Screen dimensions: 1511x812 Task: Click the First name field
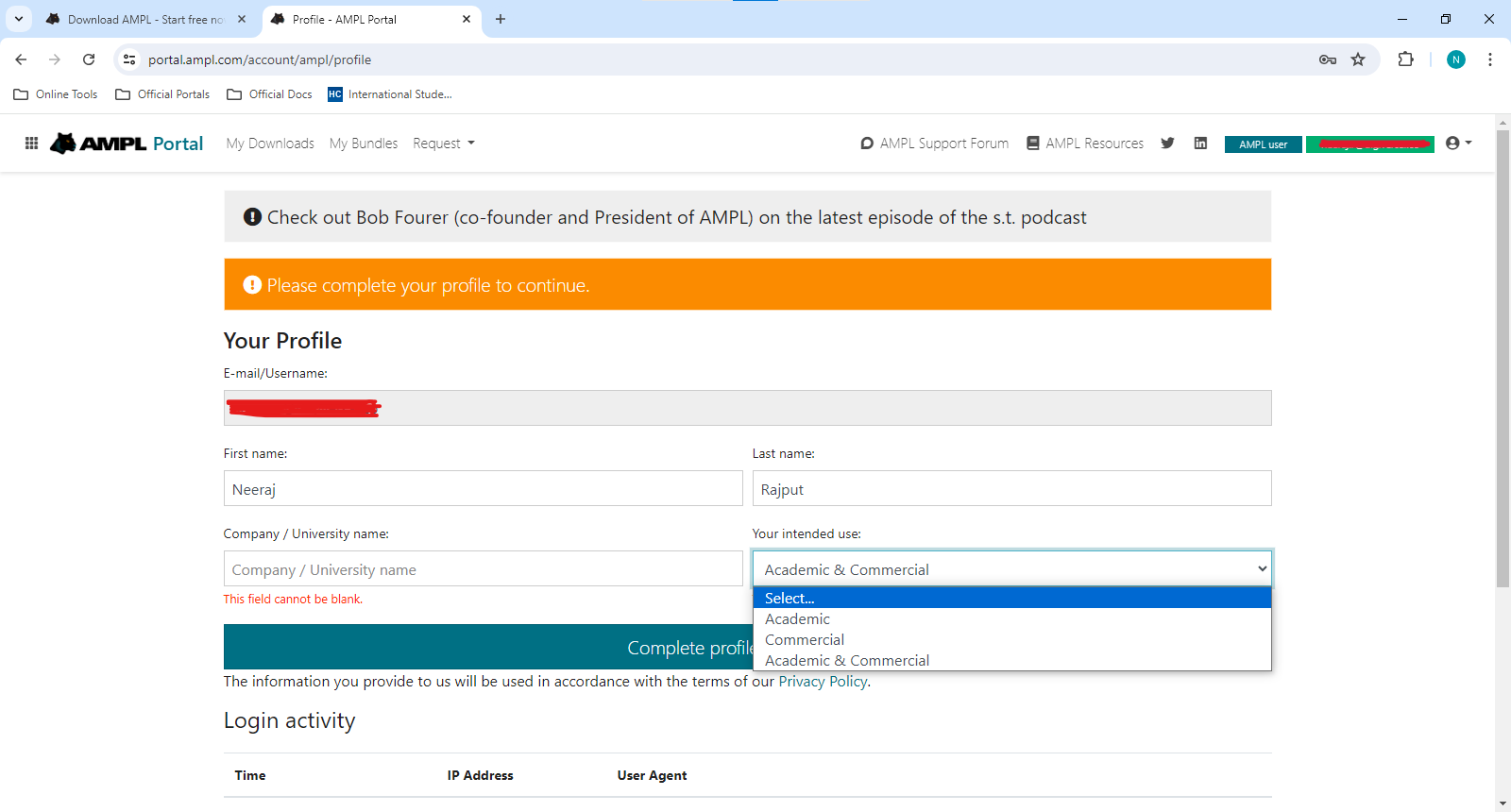[484, 488]
